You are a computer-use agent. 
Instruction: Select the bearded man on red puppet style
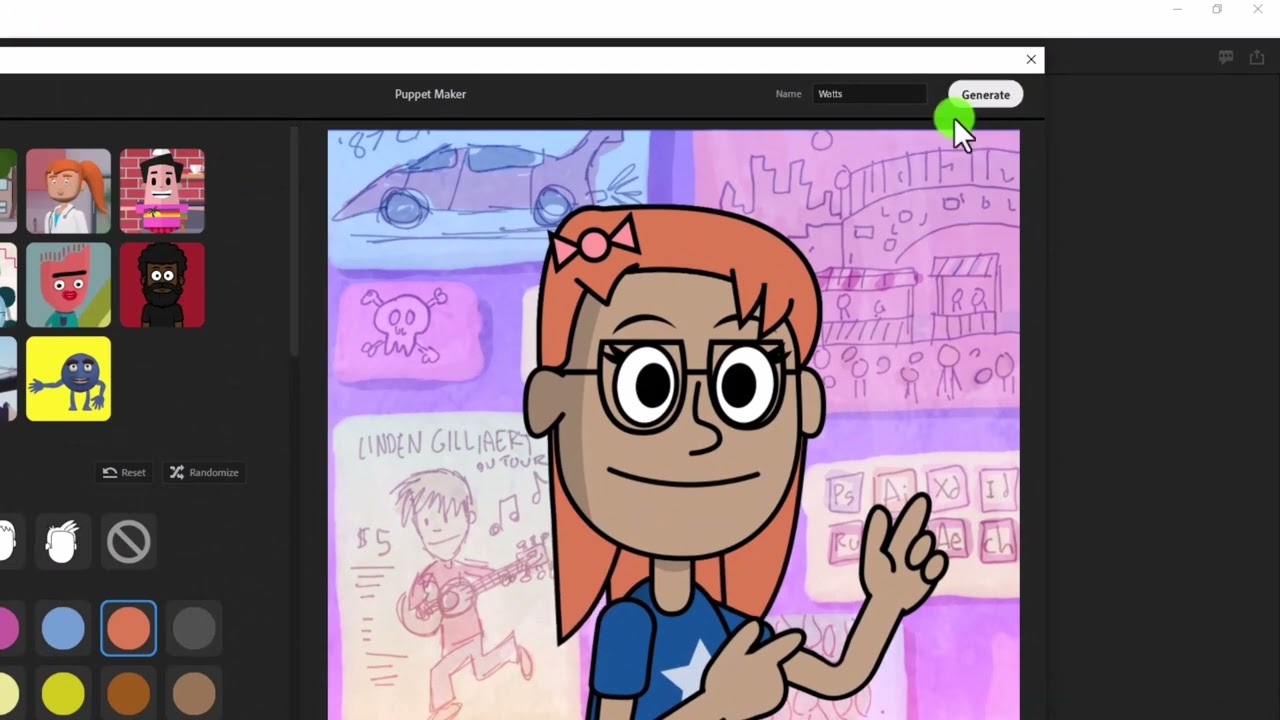coord(162,285)
